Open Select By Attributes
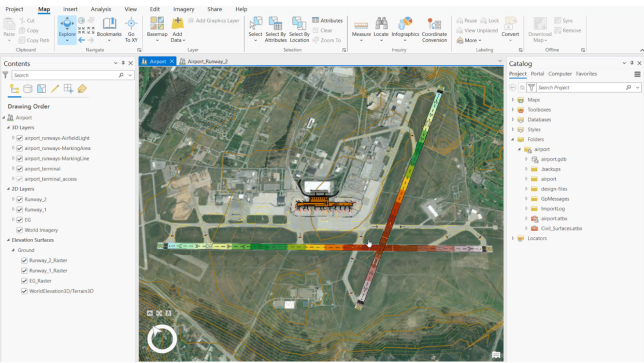The height and width of the screenshot is (363, 644). coord(276,29)
